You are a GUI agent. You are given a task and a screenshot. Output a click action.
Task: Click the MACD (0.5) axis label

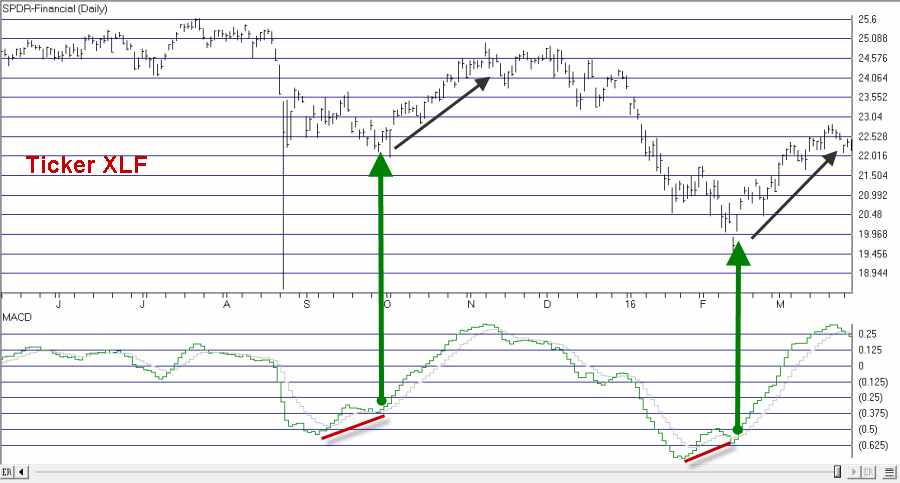pos(868,429)
